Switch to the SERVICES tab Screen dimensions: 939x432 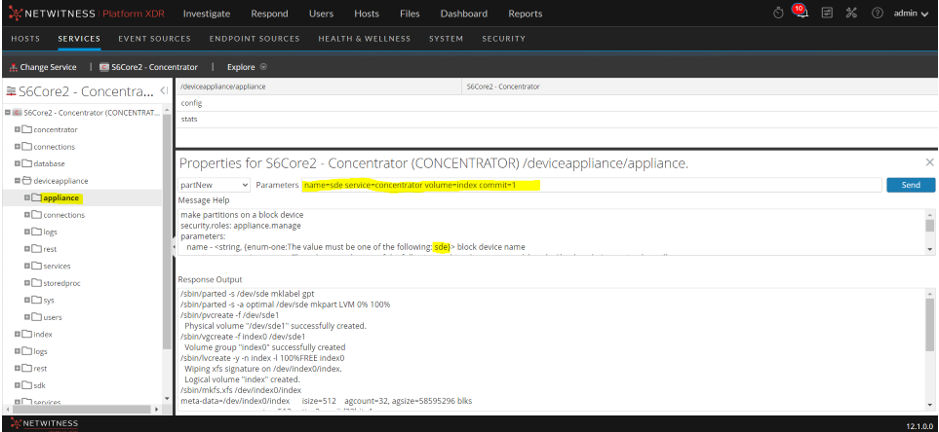coord(79,38)
